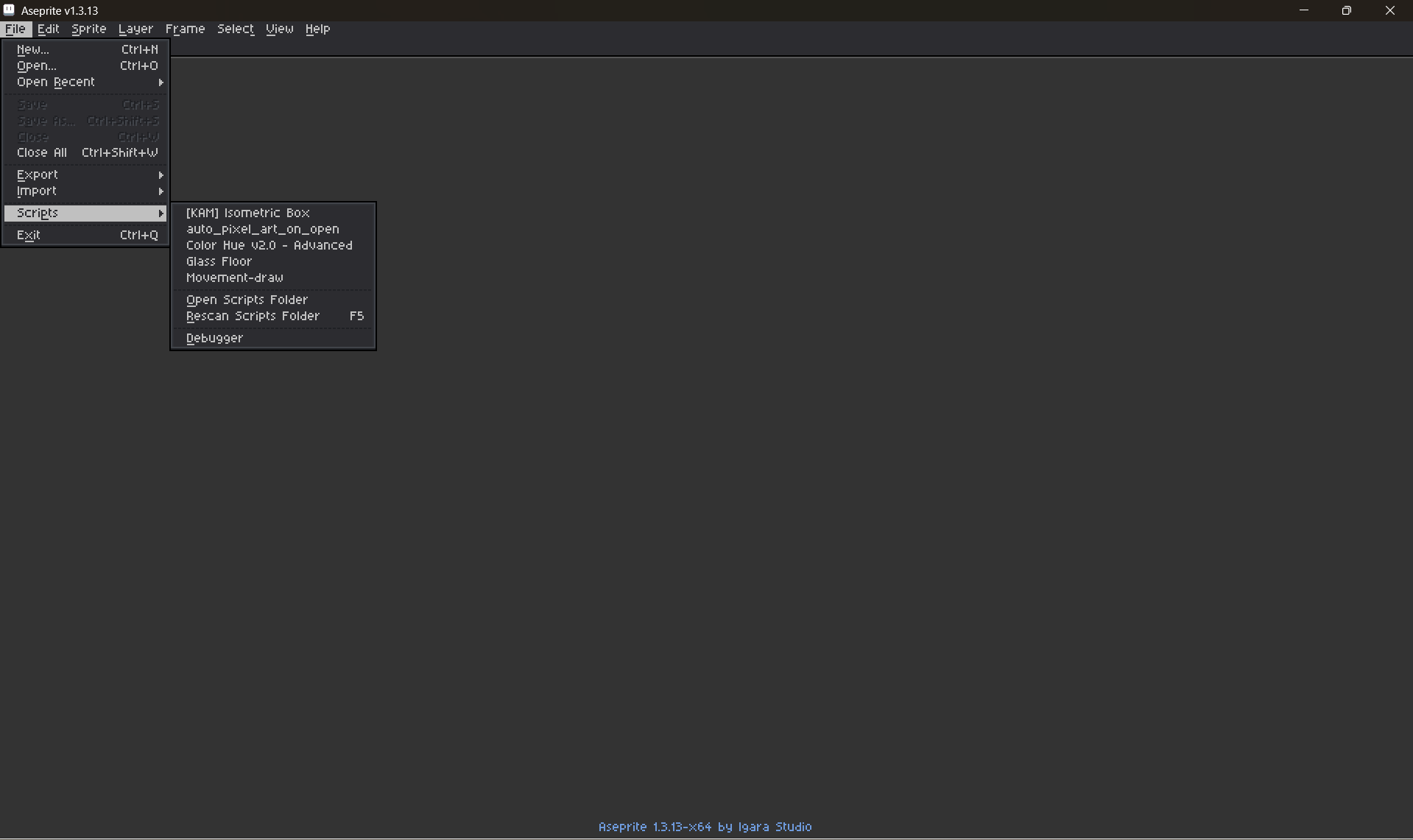This screenshot has height=840, width=1413.
Task: Choose Exit from the File menu
Action: [x=85, y=235]
